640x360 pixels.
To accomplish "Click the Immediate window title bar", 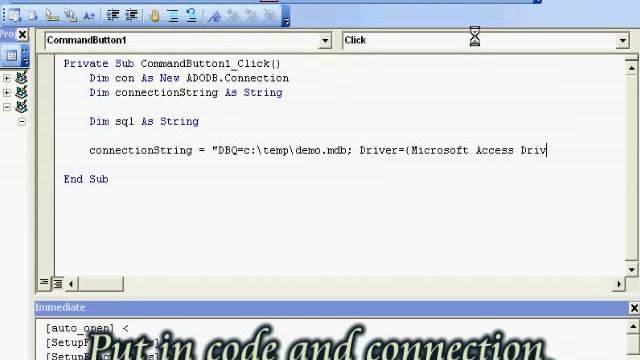I will tap(331, 307).
